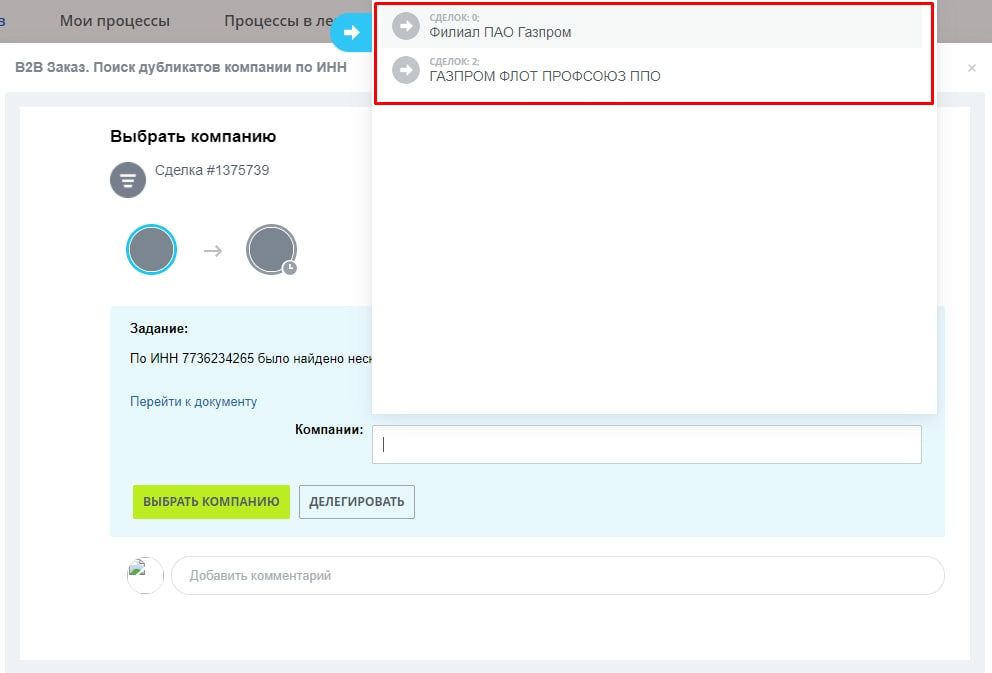This screenshot has width=992, height=673.
Task: Close the task panel with the X
Action: tap(972, 68)
